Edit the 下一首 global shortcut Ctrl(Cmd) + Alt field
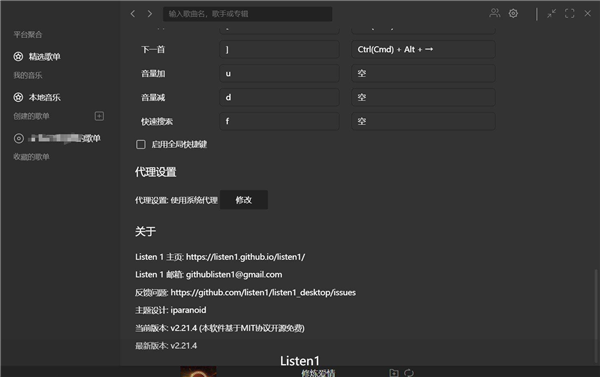Viewport: 600px width, 377px height. point(423,49)
